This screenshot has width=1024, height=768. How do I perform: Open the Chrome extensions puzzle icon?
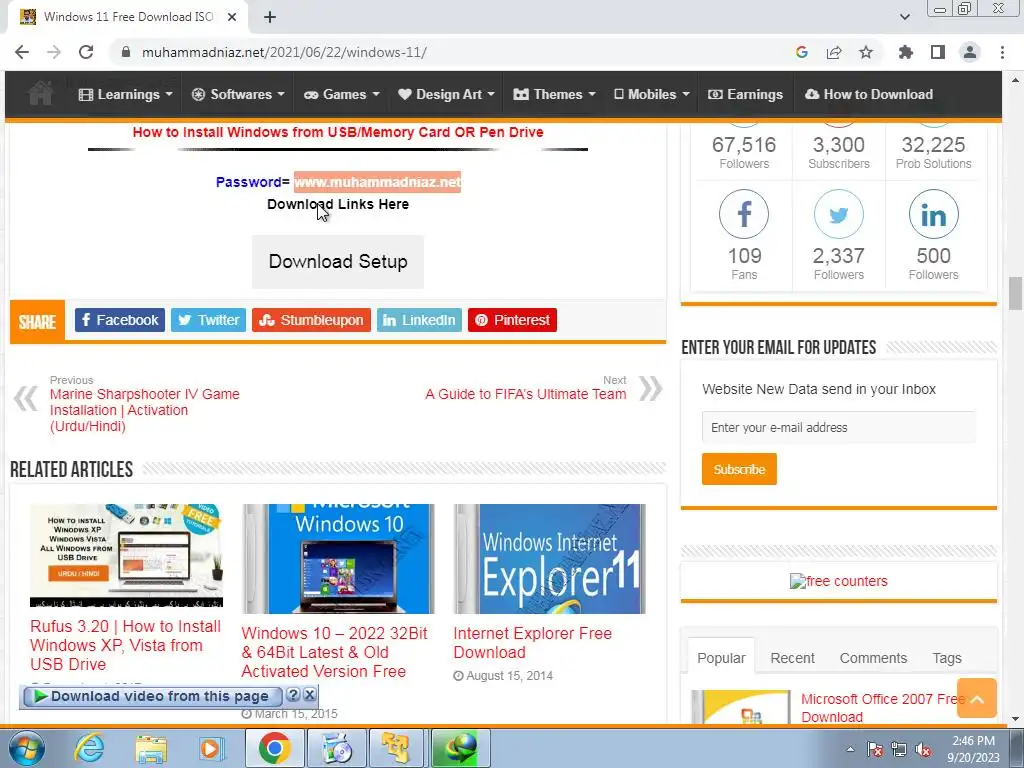905,52
